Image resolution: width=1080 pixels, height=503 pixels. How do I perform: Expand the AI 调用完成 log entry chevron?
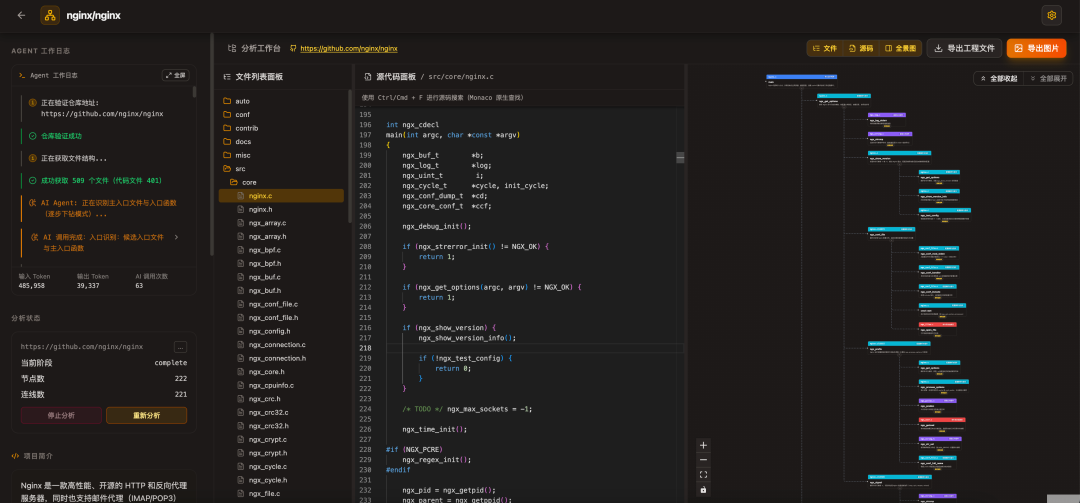[x=176, y=237]
